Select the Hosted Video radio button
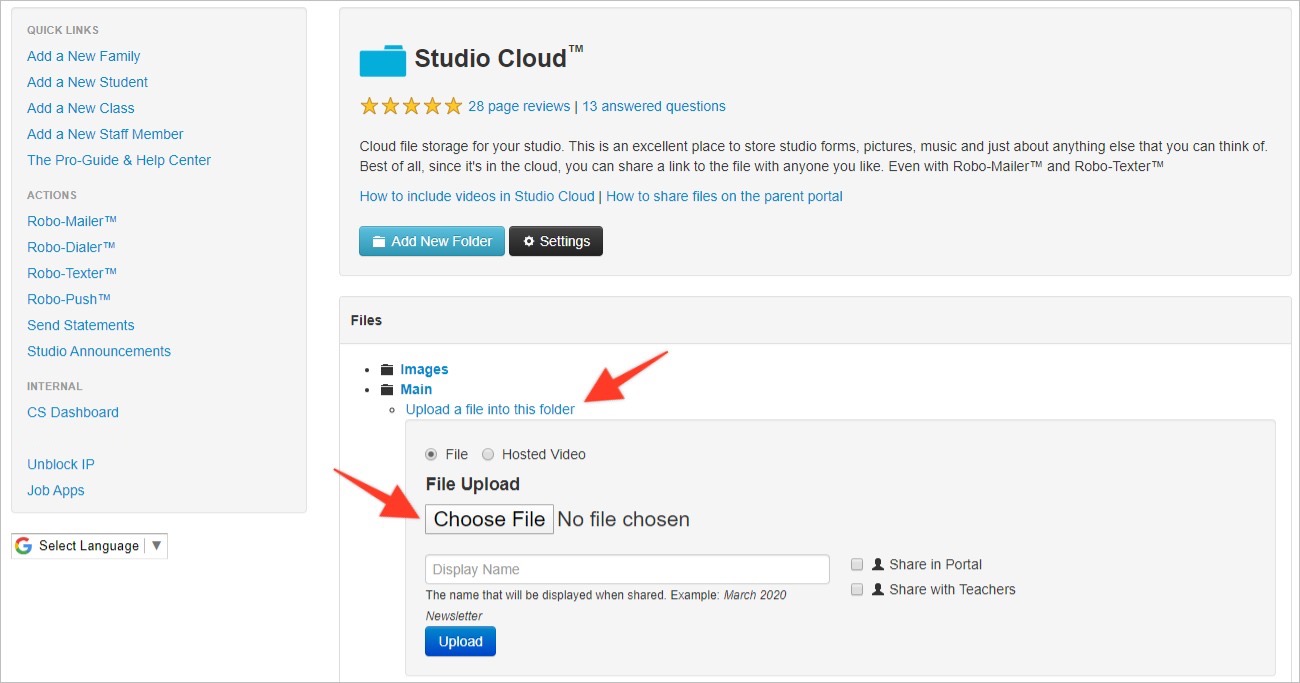The image size is (1300, 683). point(488,454)
